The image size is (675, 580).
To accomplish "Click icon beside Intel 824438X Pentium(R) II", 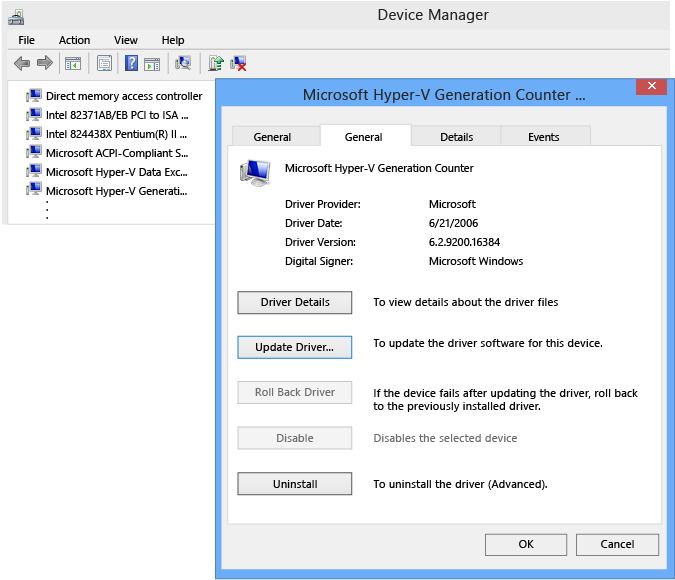I will click(x=34, y=133).
